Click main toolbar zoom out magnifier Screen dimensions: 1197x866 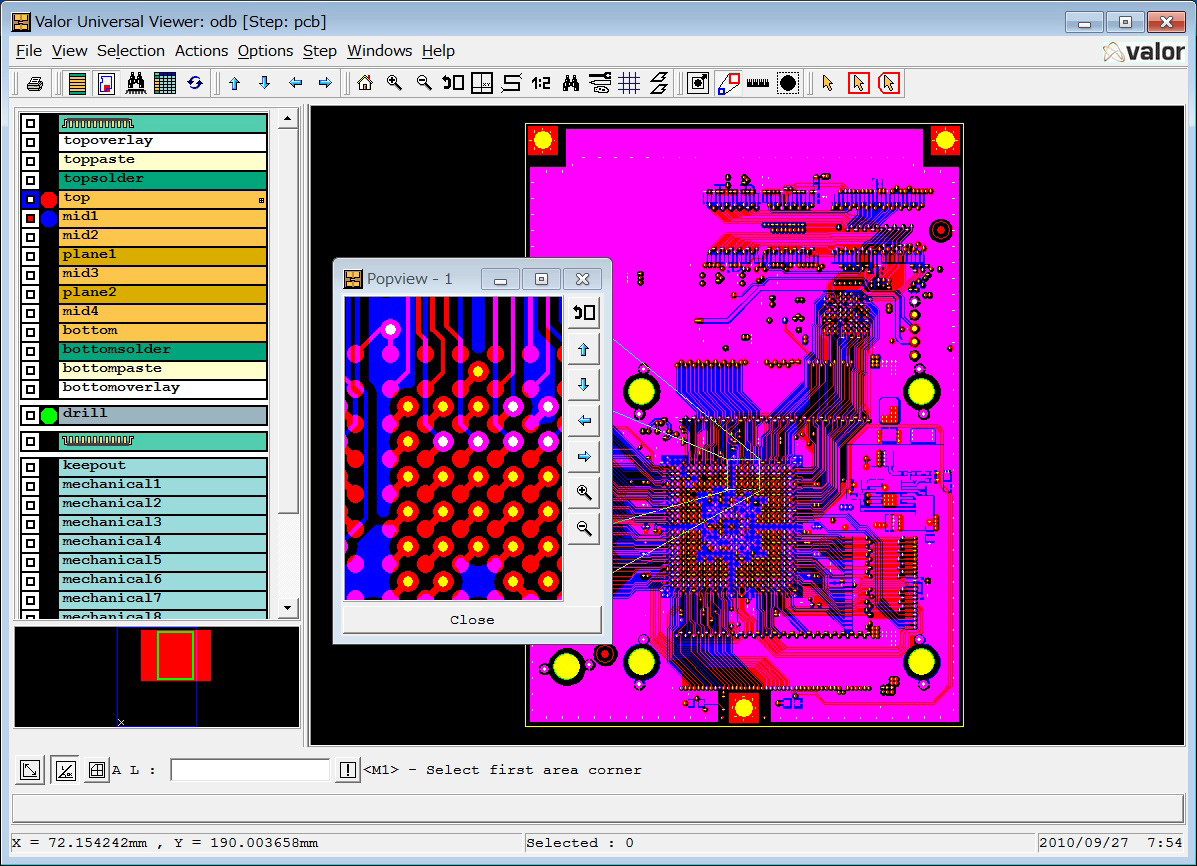(x=424, y=83)
